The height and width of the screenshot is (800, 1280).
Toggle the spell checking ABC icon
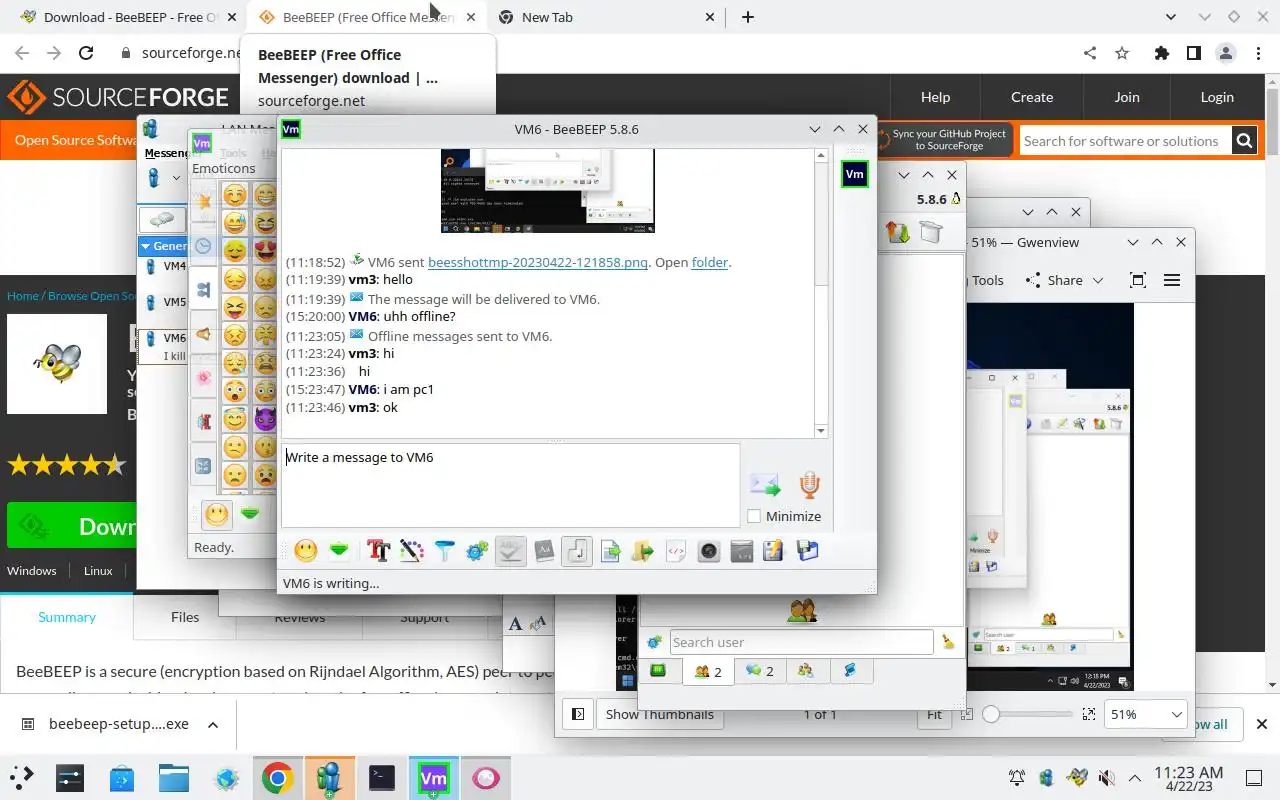point(511,550)
